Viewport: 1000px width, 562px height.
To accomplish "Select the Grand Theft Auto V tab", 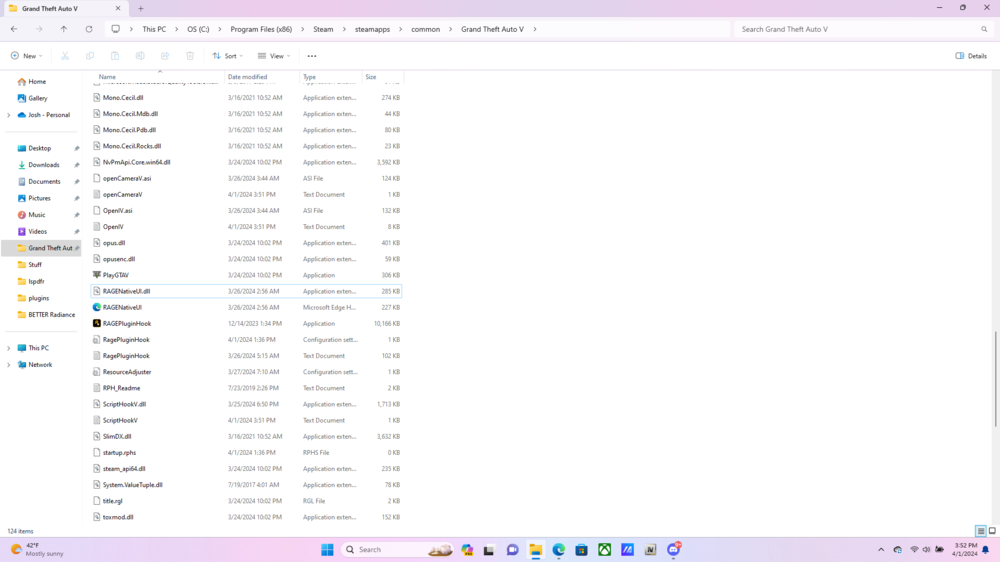I will (64, 9).
